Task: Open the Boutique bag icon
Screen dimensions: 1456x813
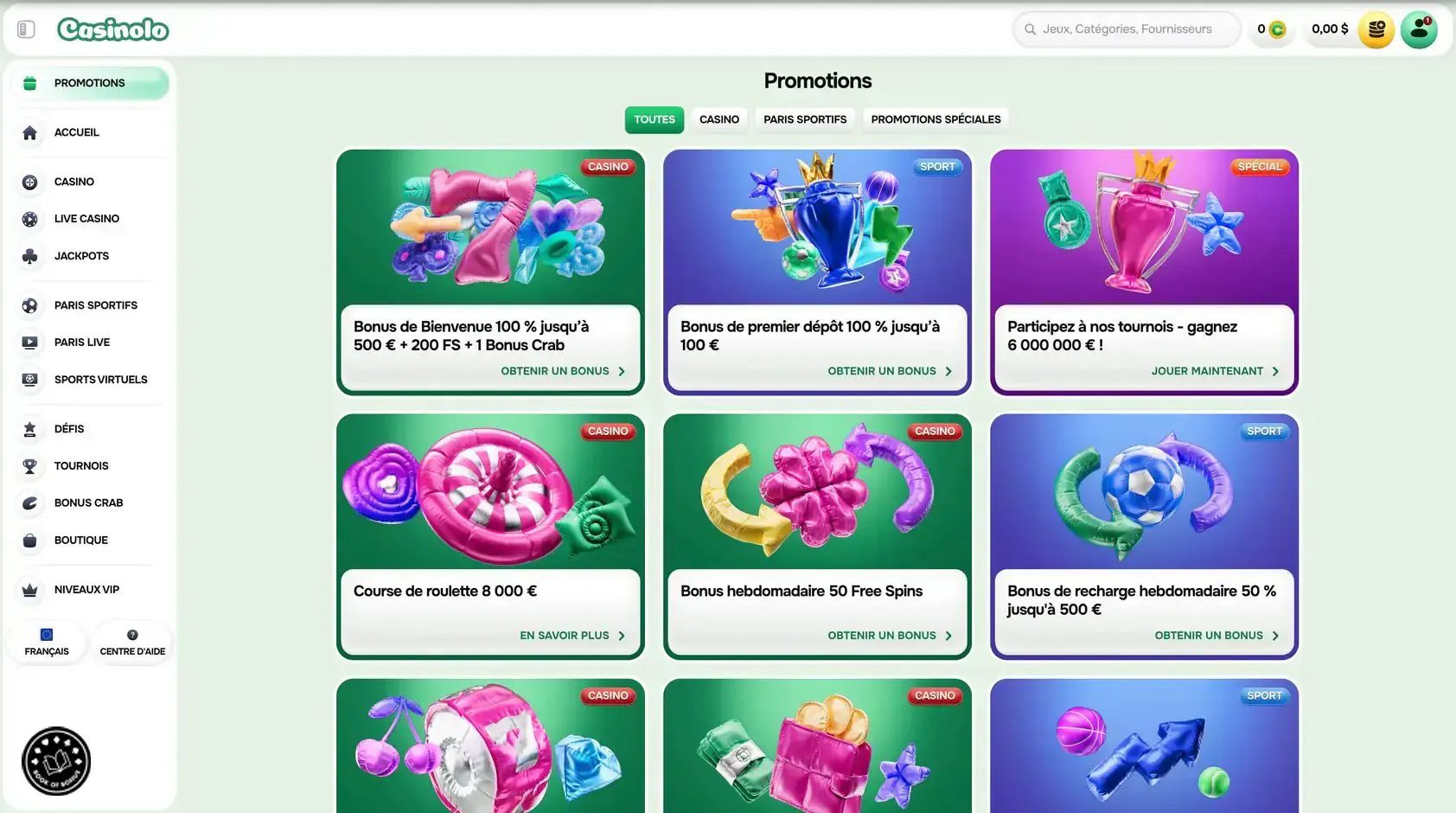Action: (x=30, y=541)
